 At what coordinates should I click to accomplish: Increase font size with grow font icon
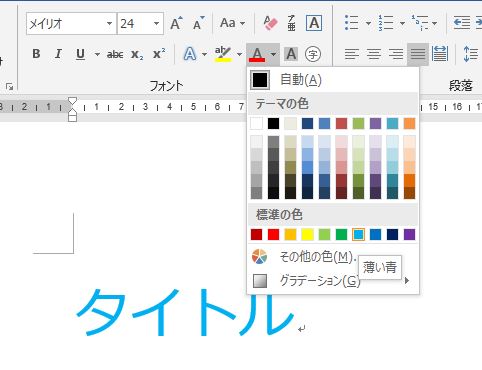click(176, 23)
